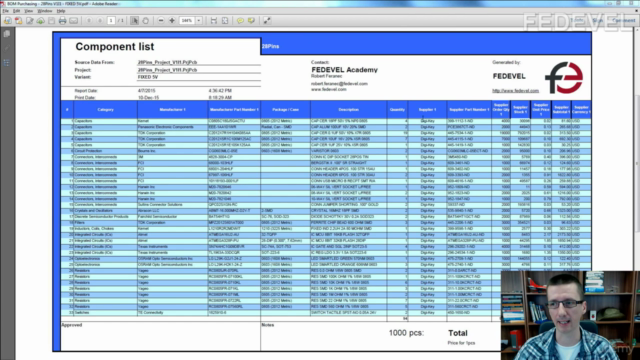Click the FEDEVEL Academy contact name
The image size is (640, 360).
344,70
